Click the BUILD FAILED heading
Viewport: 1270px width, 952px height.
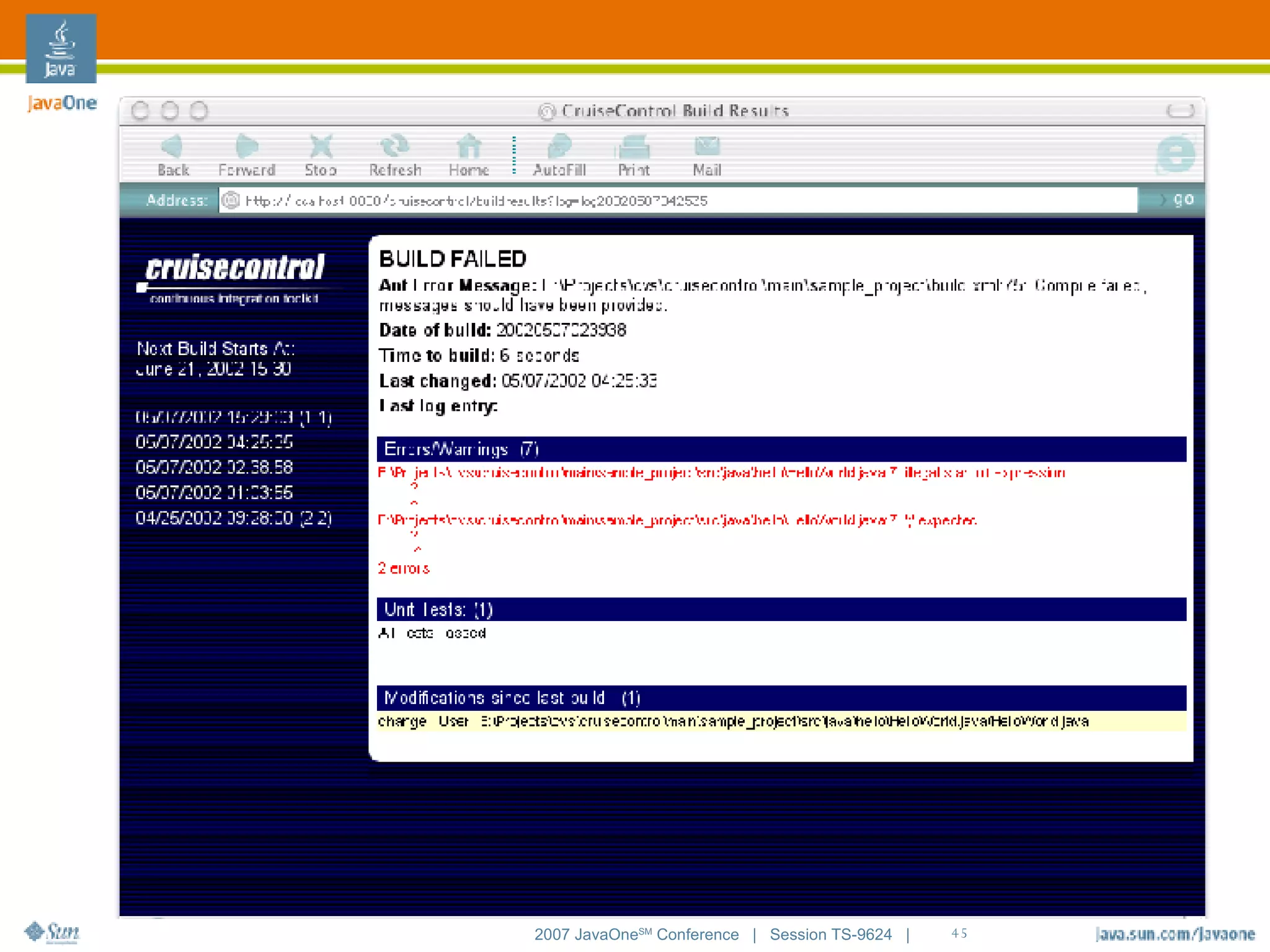coord(453,259)
